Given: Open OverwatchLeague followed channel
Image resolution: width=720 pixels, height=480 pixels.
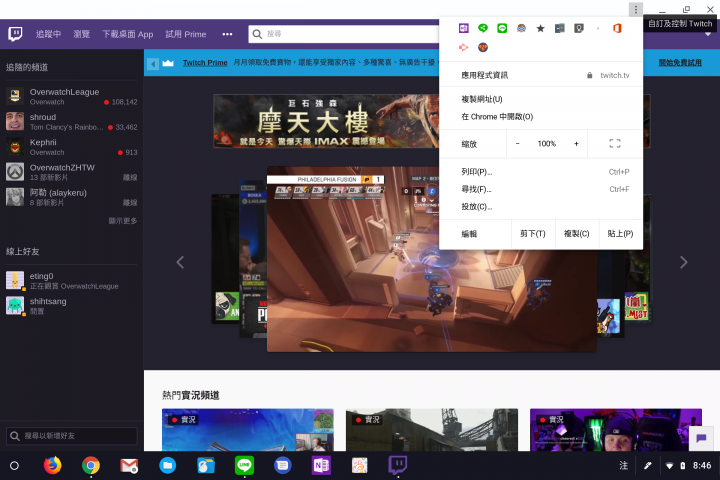Looking at the screenshot, I should (x=72, y=96).
